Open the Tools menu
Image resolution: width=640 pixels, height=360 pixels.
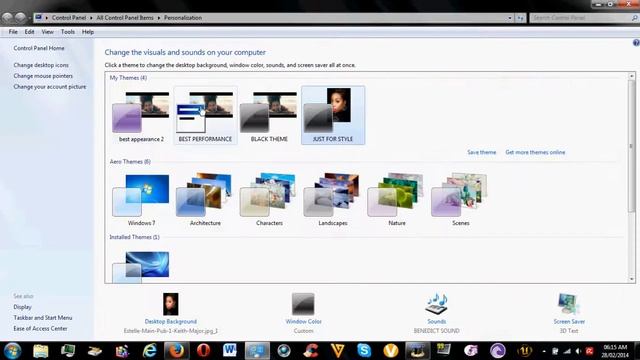[x=68, y=32]
